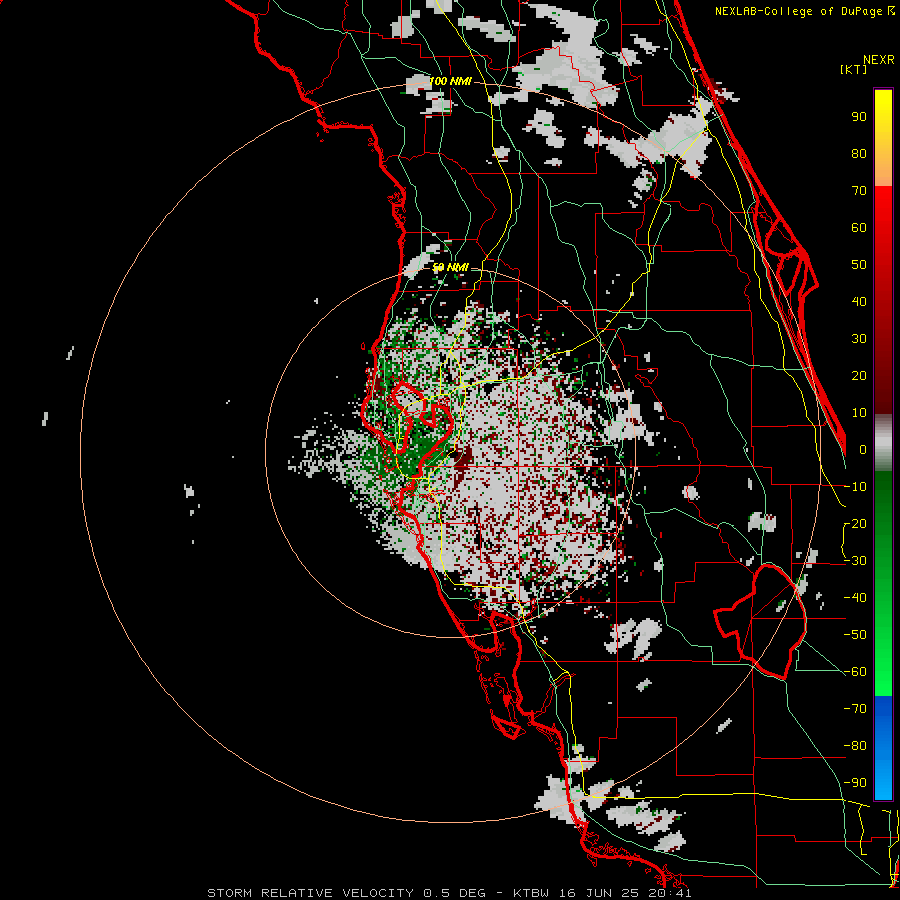Select the positive 30 scale label

(x=859, y=339)
